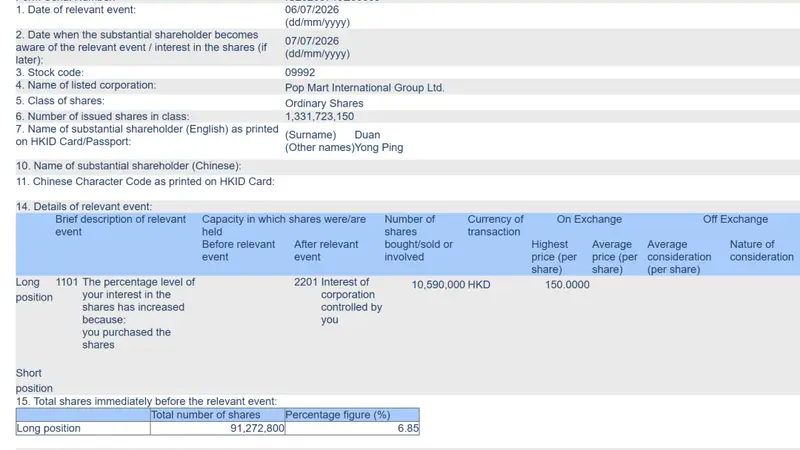Click the 'Brief description of relevant event' header

click(120, 226)
